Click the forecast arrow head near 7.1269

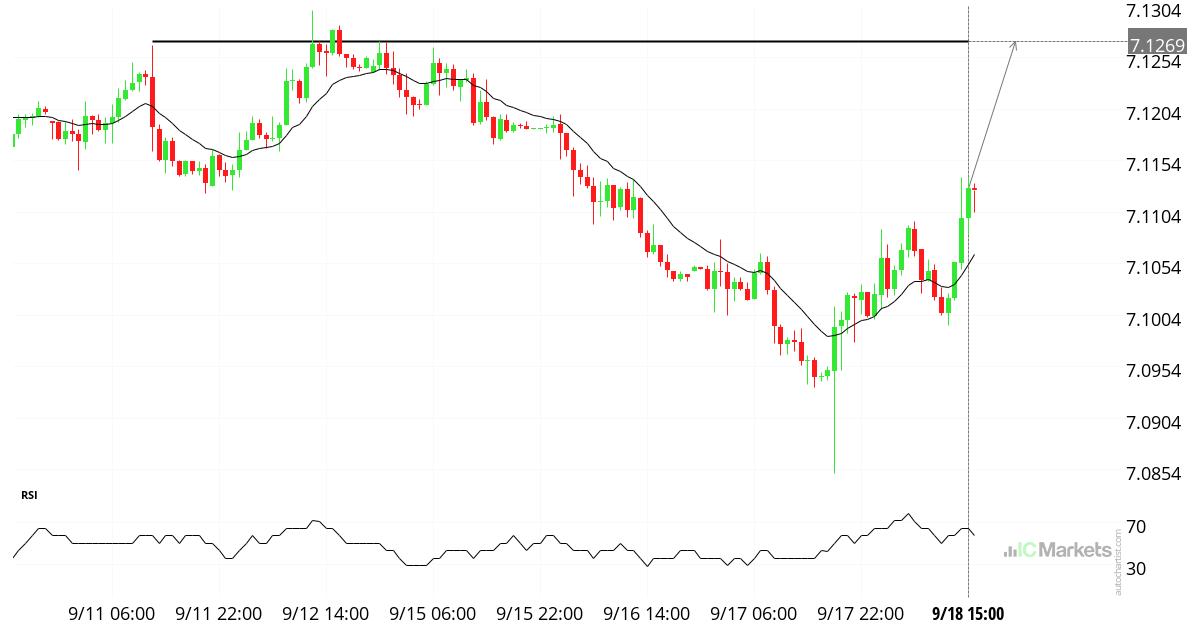(x=1015, y=43)
